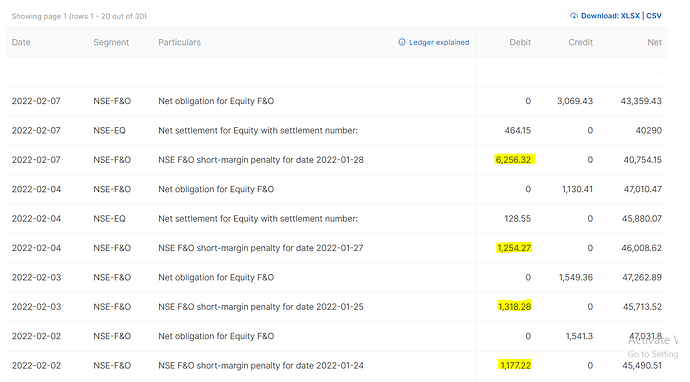The height and width of the screenshot is (382, 690).
Task: Select highlighted debit 1,318.28
Action: [514, 306]
